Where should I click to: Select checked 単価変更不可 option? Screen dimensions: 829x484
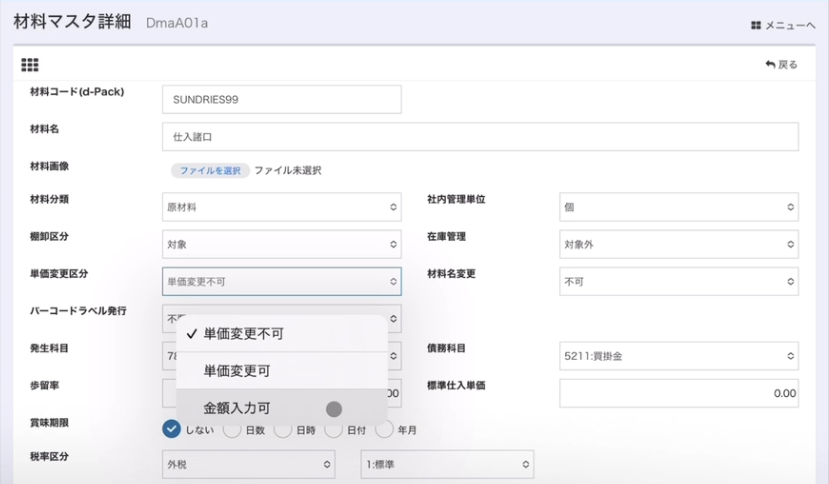coord(243,334)
